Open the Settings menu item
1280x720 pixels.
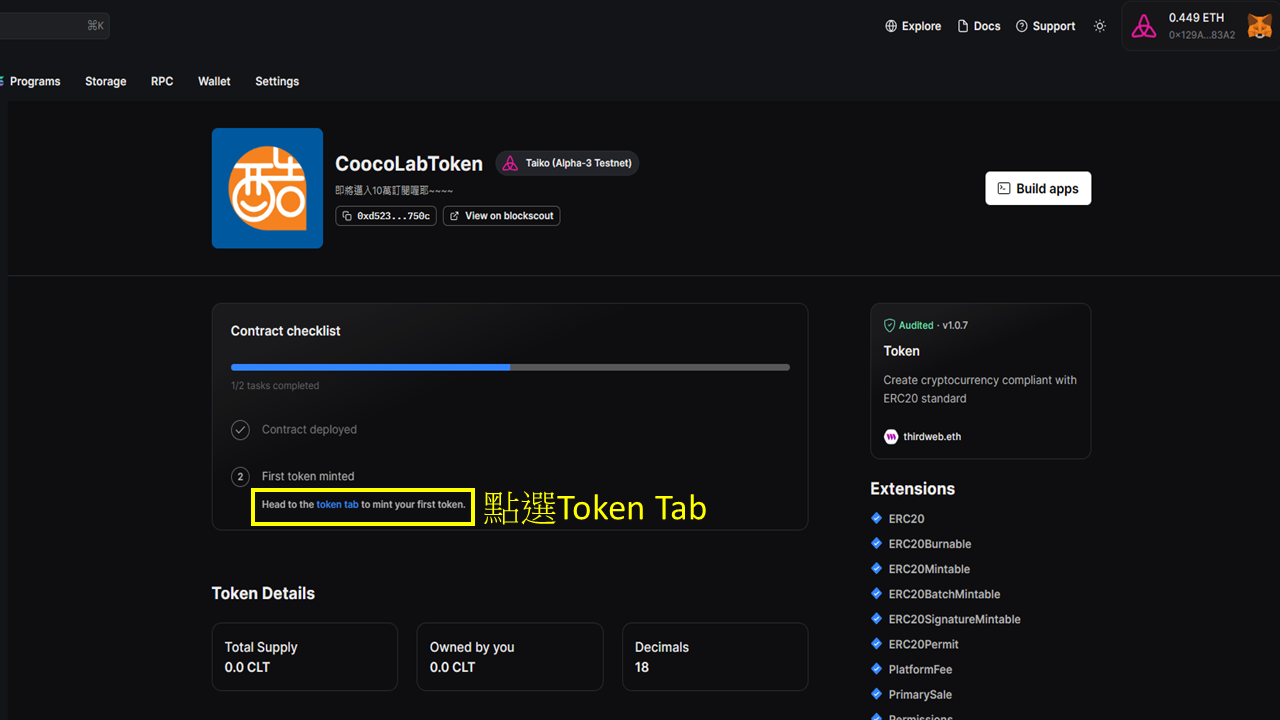click(x=277, y=82)
